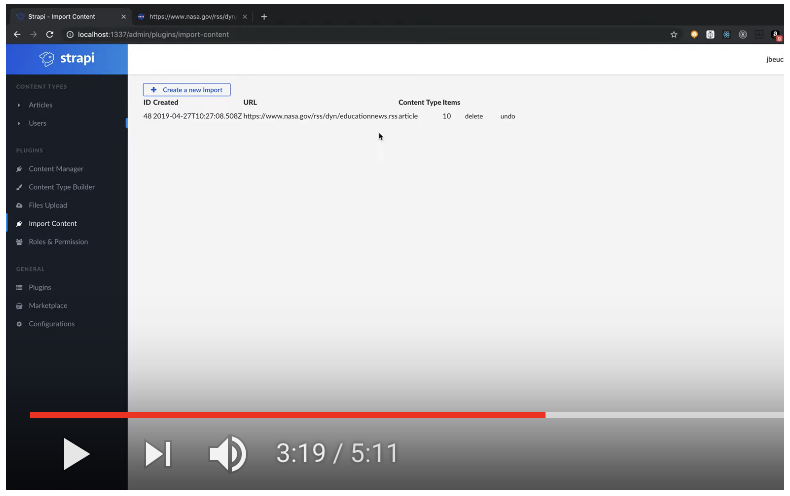Click the site info icon in address bar
The width and height of the screenshot is (790, 496).
[x=70, y=34]
